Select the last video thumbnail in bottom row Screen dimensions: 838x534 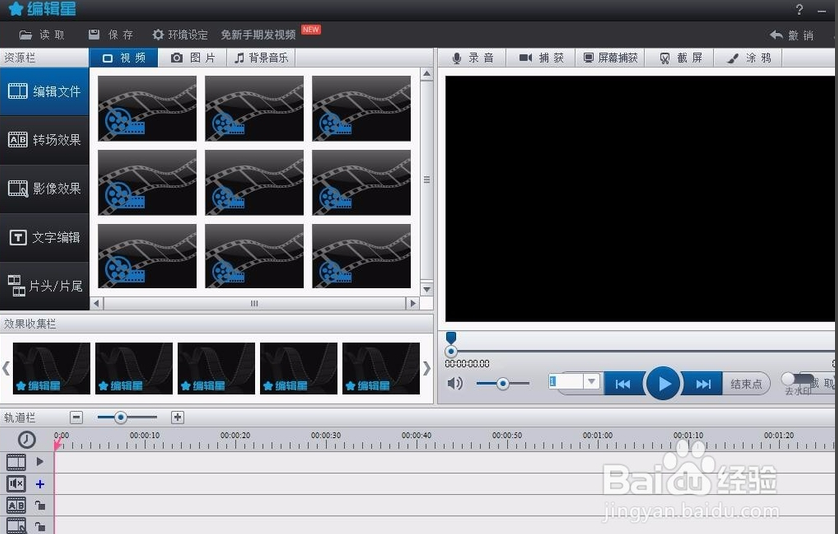361,256
